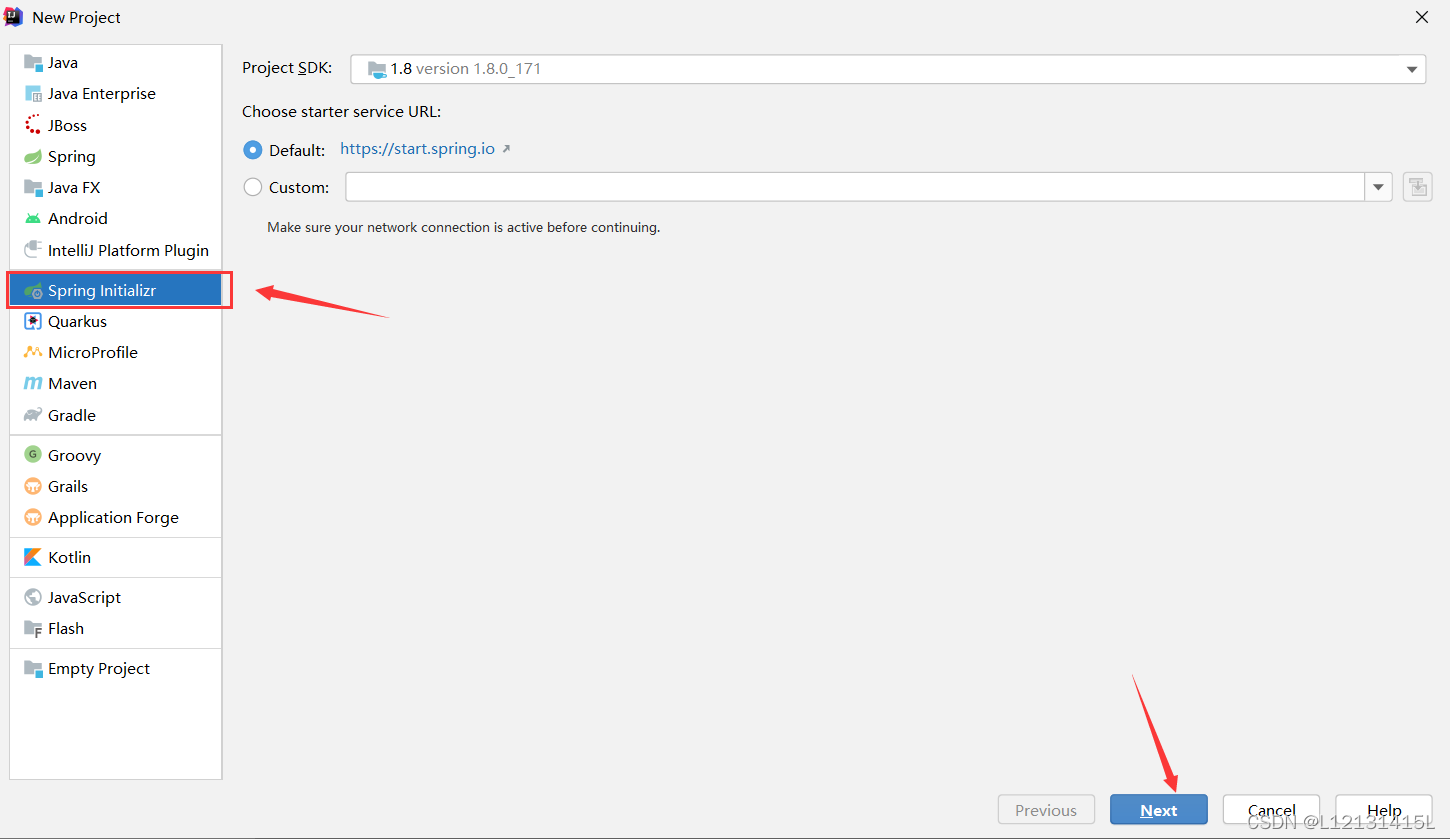
Task: Choose Empty Project entry
Action: pos(116,668)
